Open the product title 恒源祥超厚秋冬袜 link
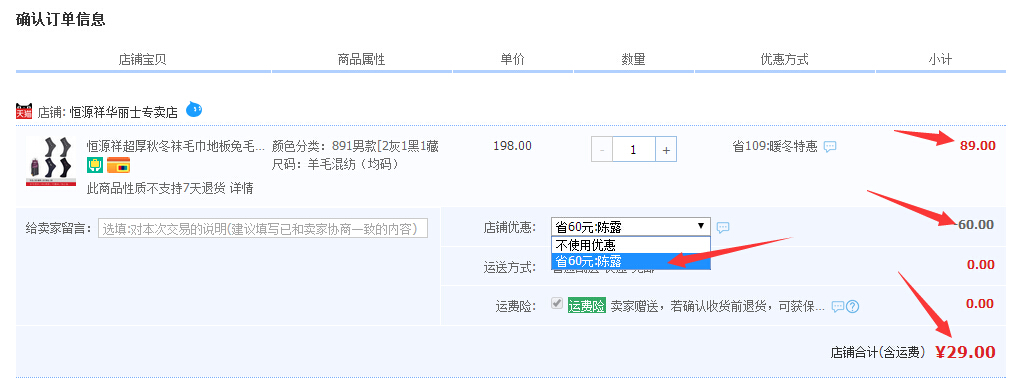1013x378 pixels. pos(176,146)
